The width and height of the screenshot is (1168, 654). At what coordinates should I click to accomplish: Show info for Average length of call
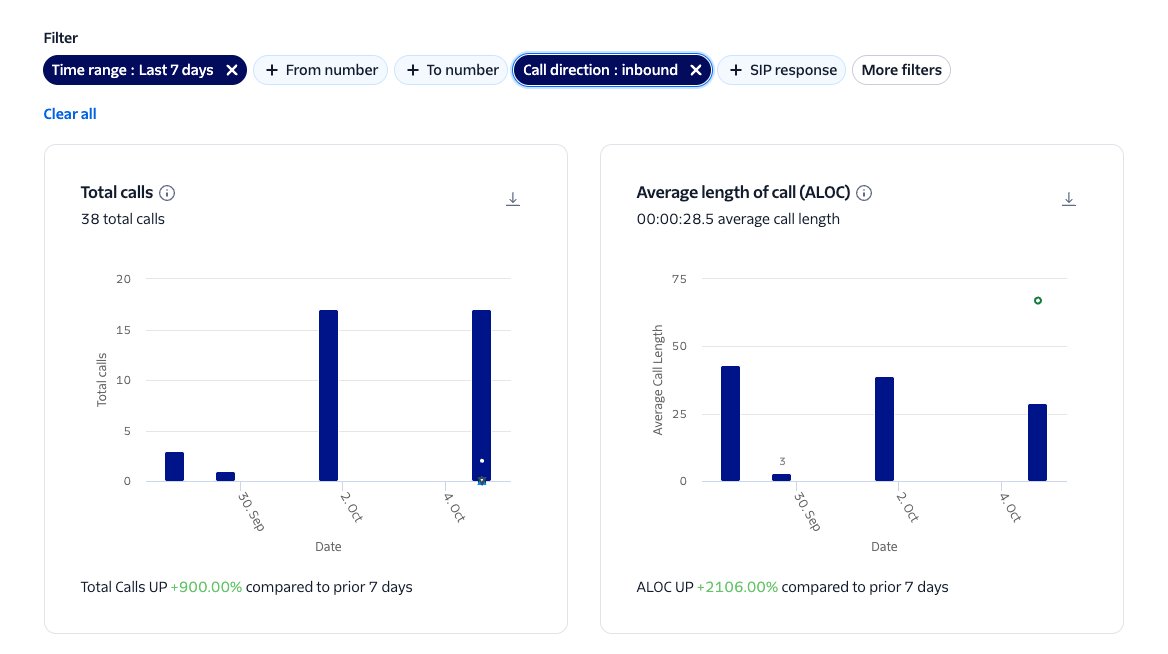pyautogui.click(x=864, y=193)
